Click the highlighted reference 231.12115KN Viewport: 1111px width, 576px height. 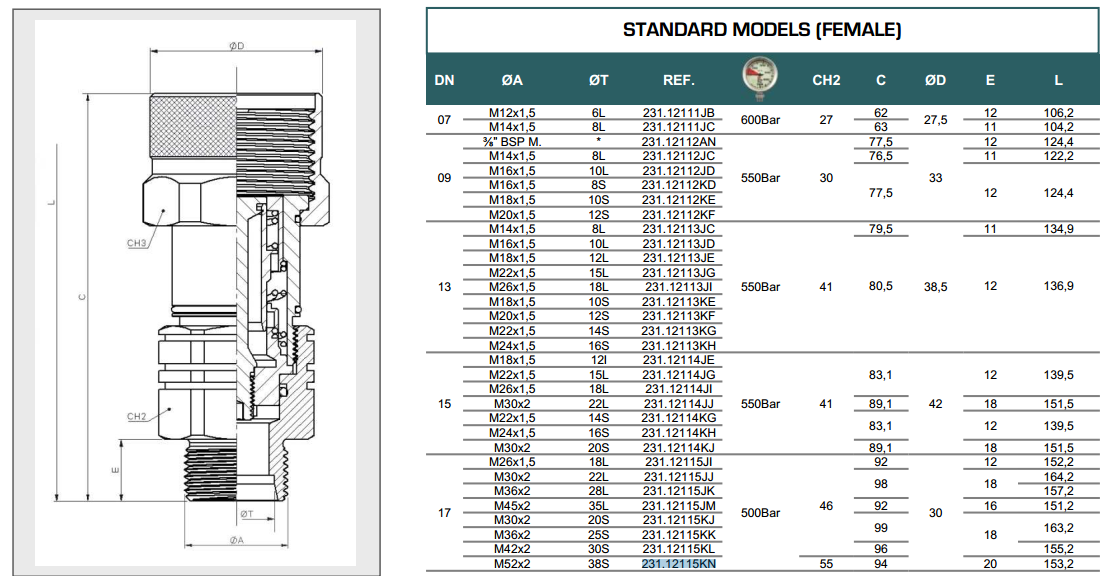pyautogui.click(x=679, y=564)
